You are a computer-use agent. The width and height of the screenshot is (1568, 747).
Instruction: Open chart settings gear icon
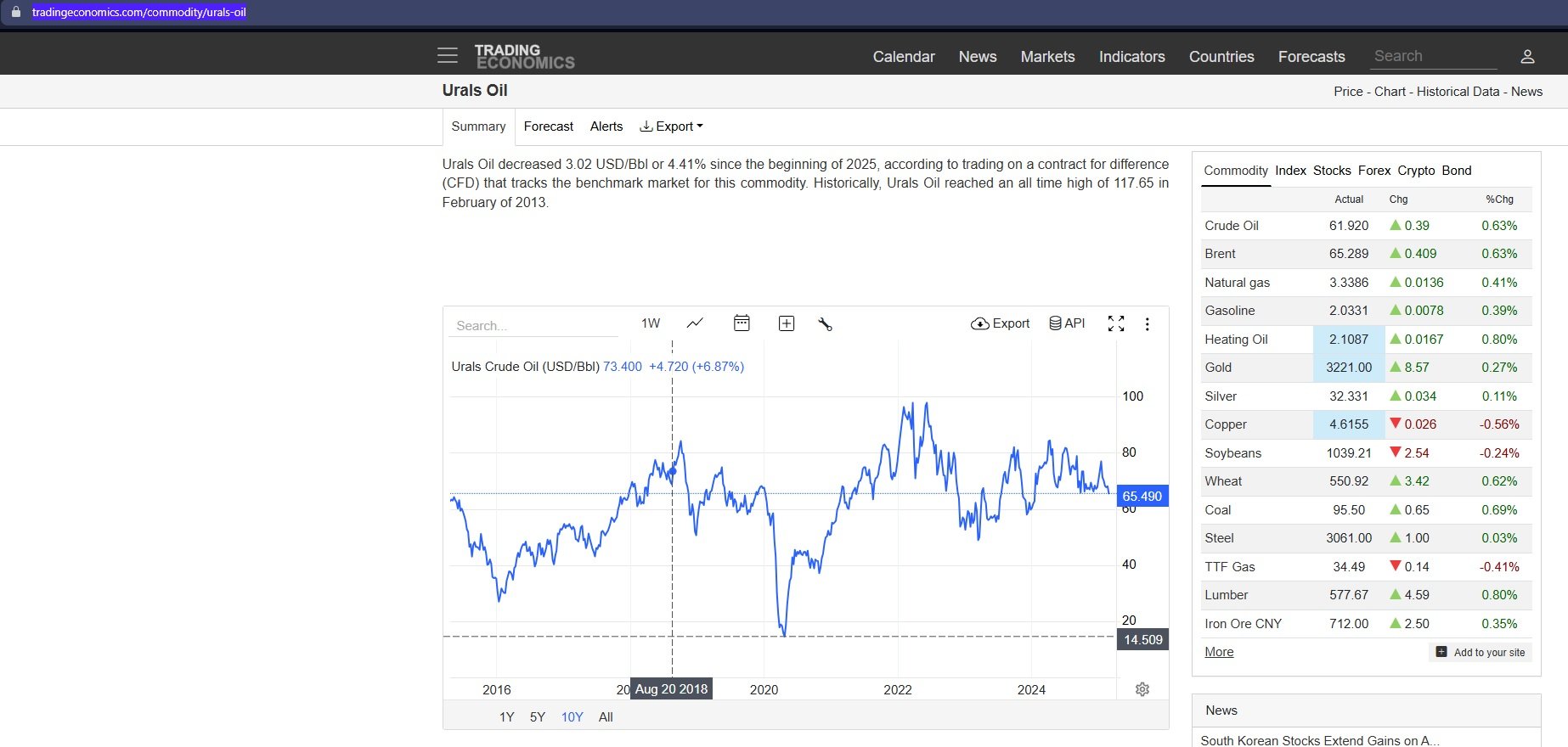pyautogui.click(x=1142, y=689)
